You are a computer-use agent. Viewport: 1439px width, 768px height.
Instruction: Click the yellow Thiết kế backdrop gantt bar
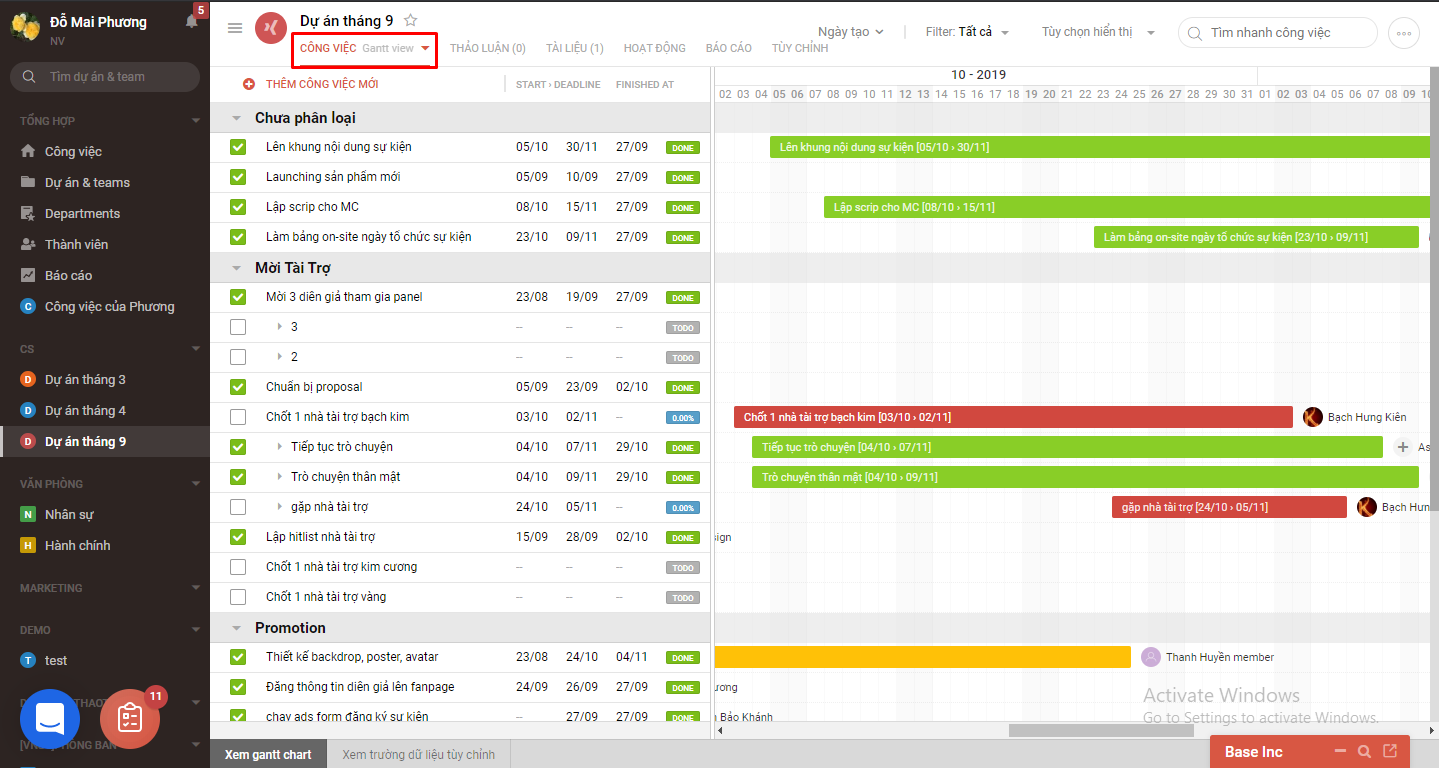click(x=922, y=657)
